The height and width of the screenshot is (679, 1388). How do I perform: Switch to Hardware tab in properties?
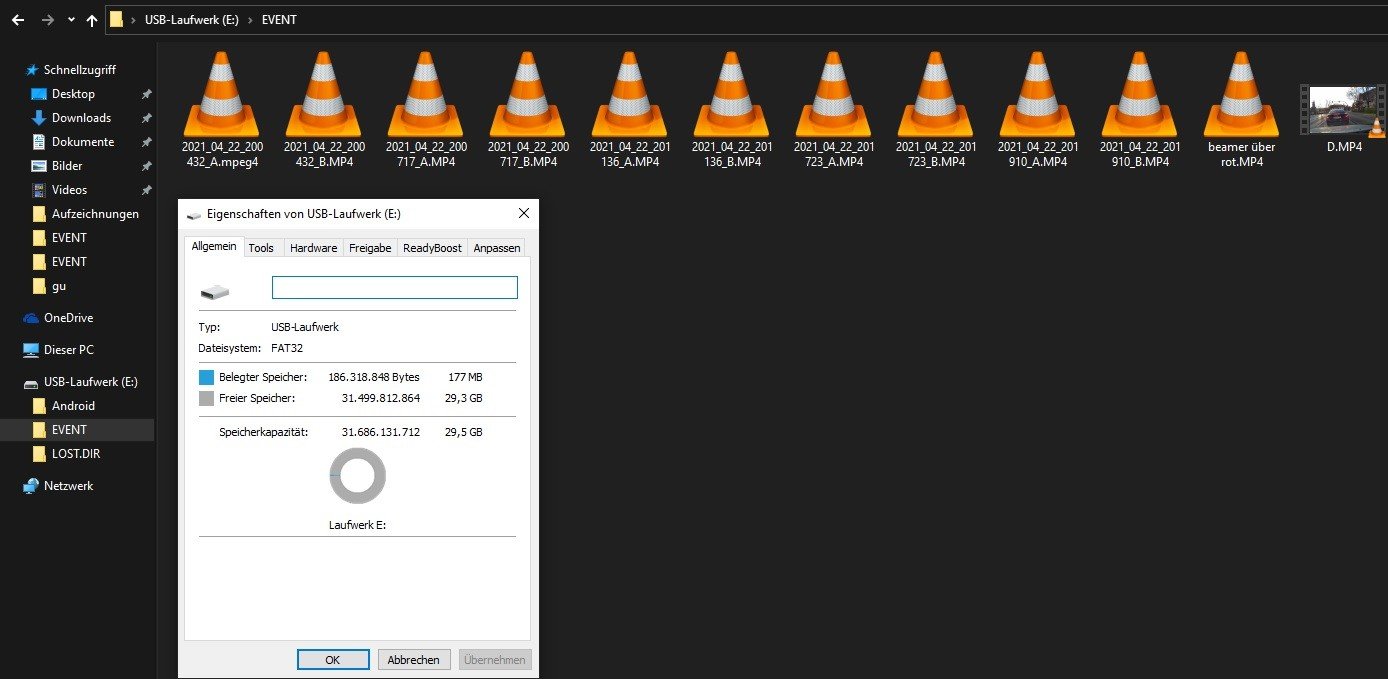314,248
